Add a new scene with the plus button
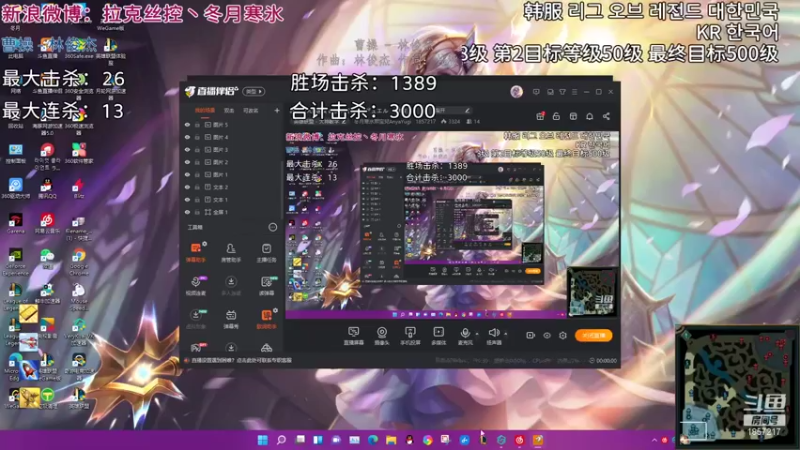 click(x=277, y=110)
